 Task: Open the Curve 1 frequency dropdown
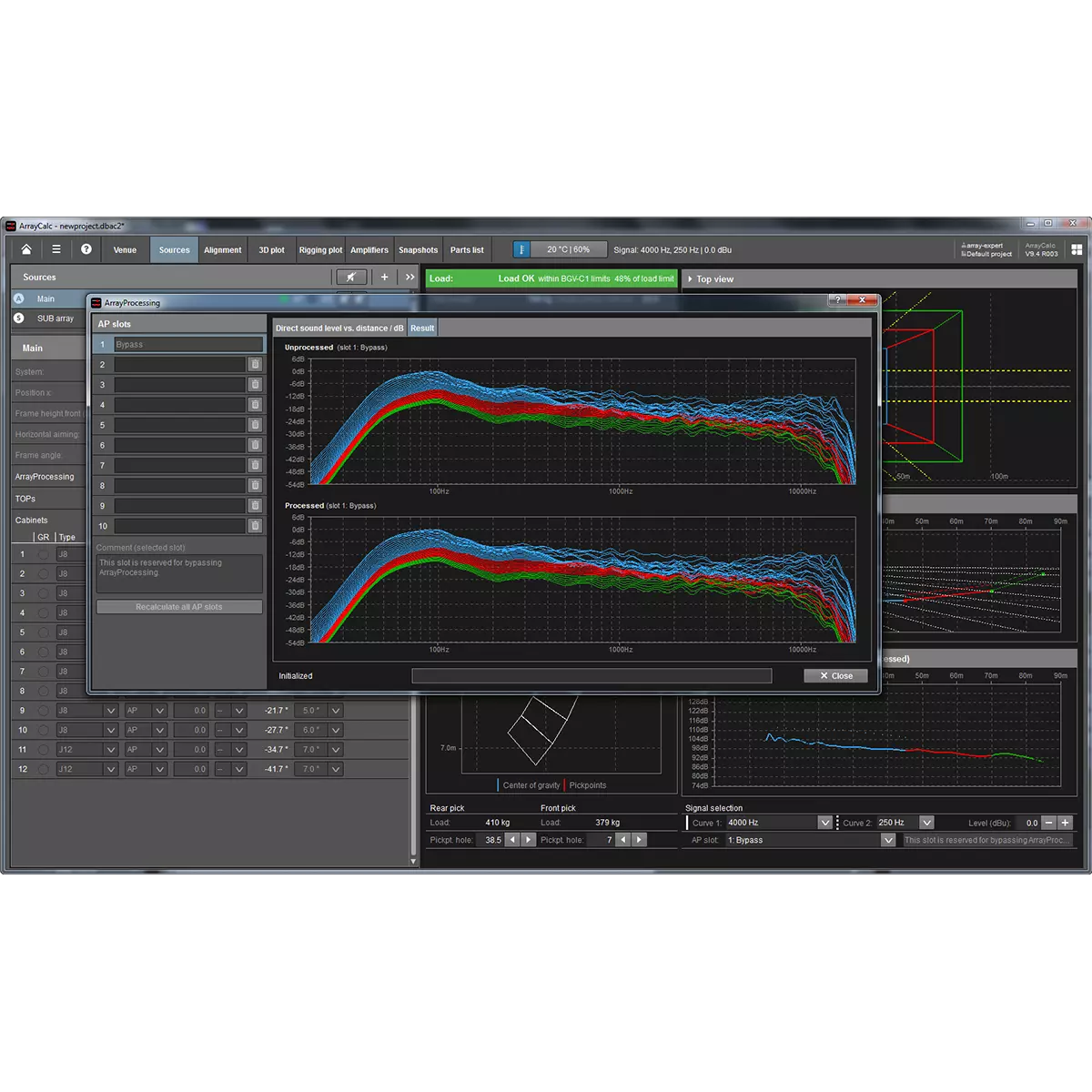tap(824, 823)
